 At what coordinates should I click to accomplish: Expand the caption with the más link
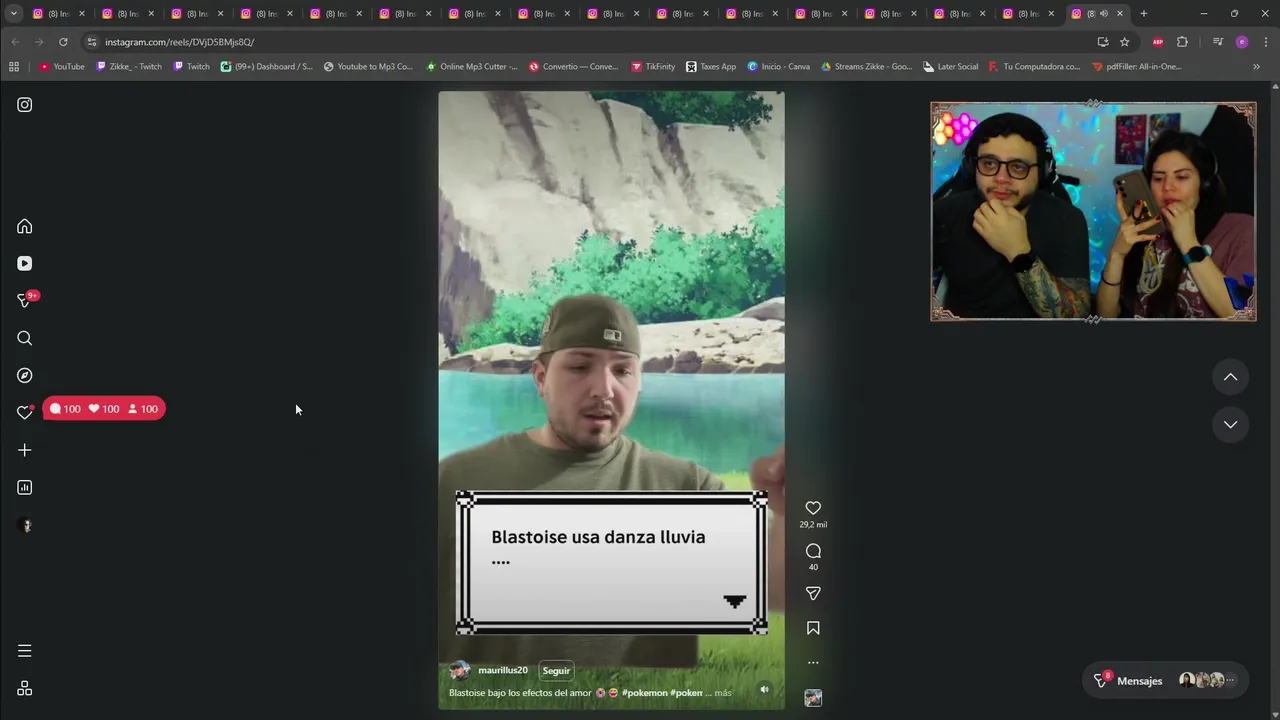point(723,693)
